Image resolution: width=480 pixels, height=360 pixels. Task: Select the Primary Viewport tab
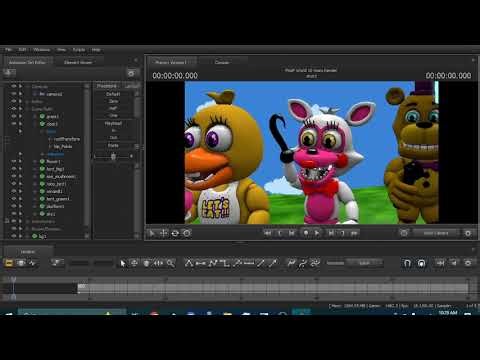(x=171, y=62)
